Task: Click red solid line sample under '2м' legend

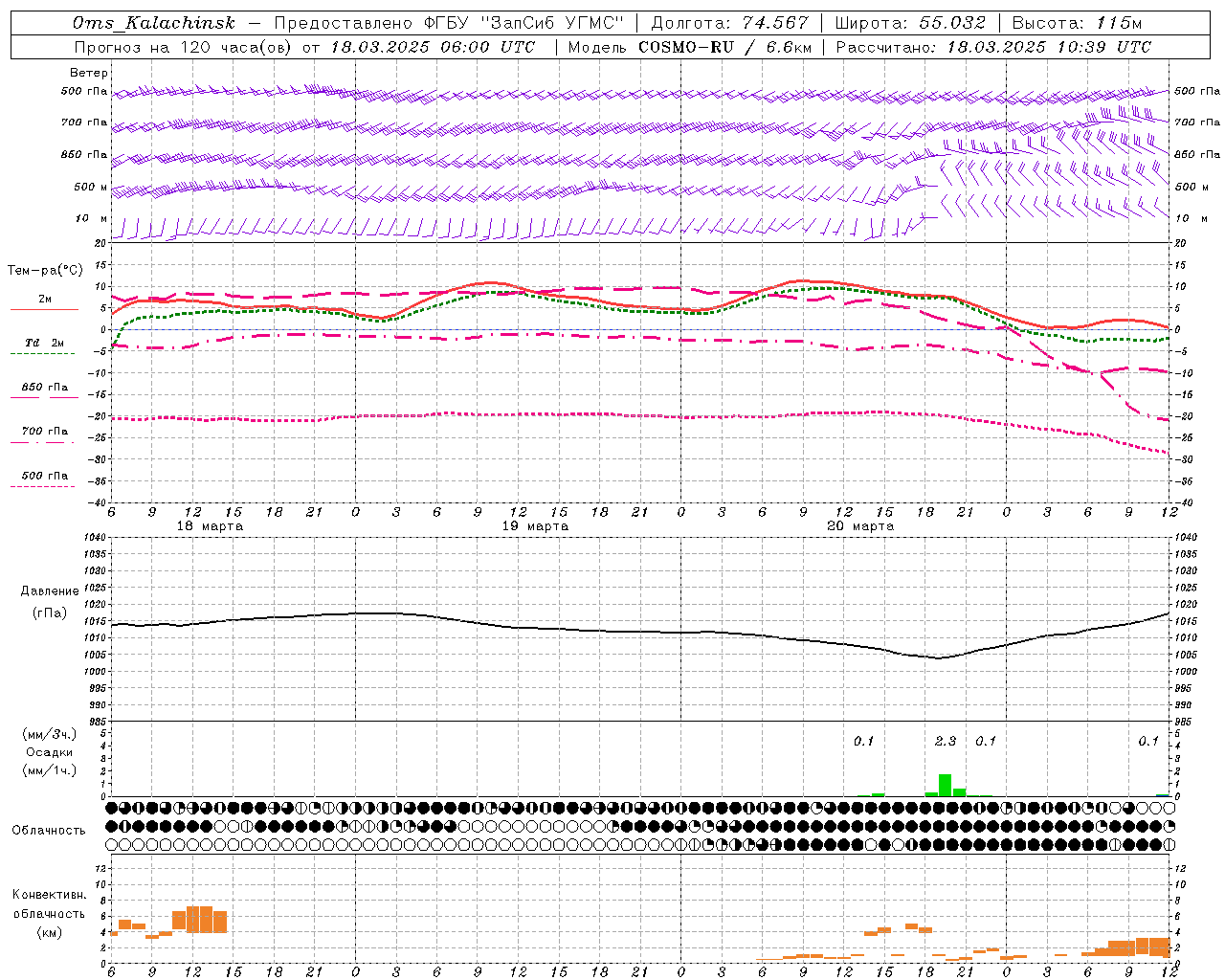Action: (x=44, y=310)
